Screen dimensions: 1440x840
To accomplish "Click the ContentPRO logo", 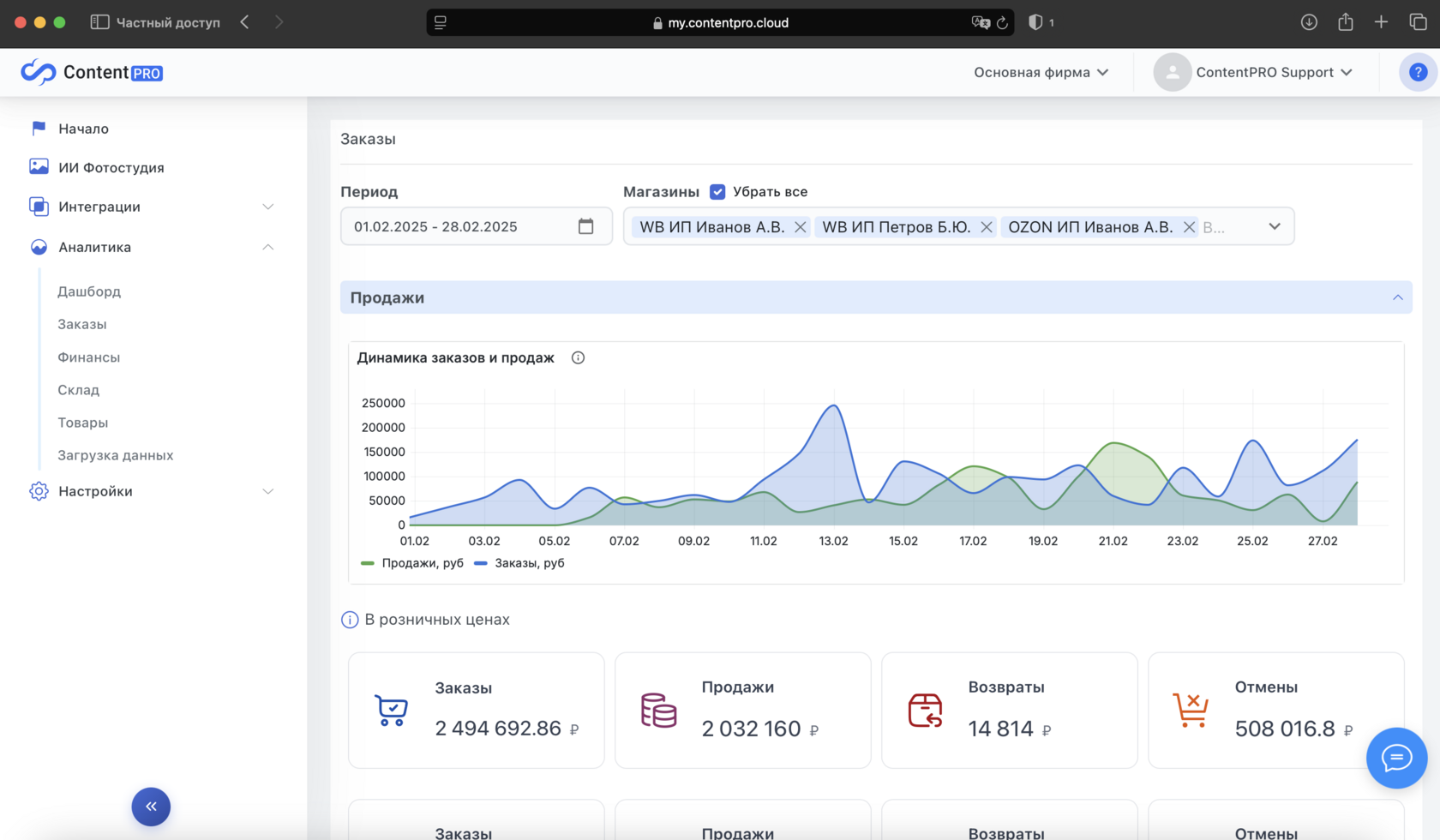I will (92, 73).
